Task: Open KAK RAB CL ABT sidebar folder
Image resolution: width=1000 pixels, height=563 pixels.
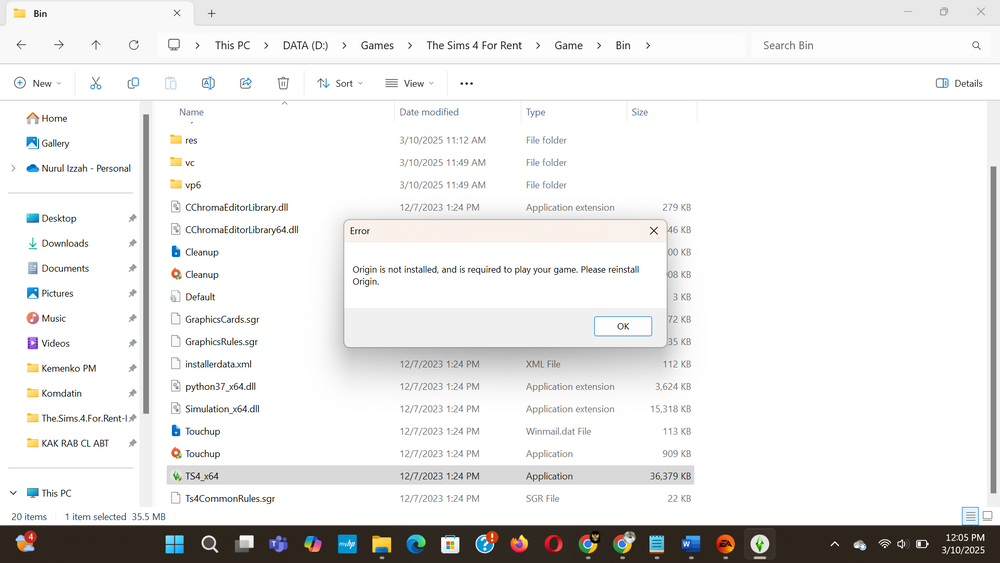Action: tap(68, 443)
